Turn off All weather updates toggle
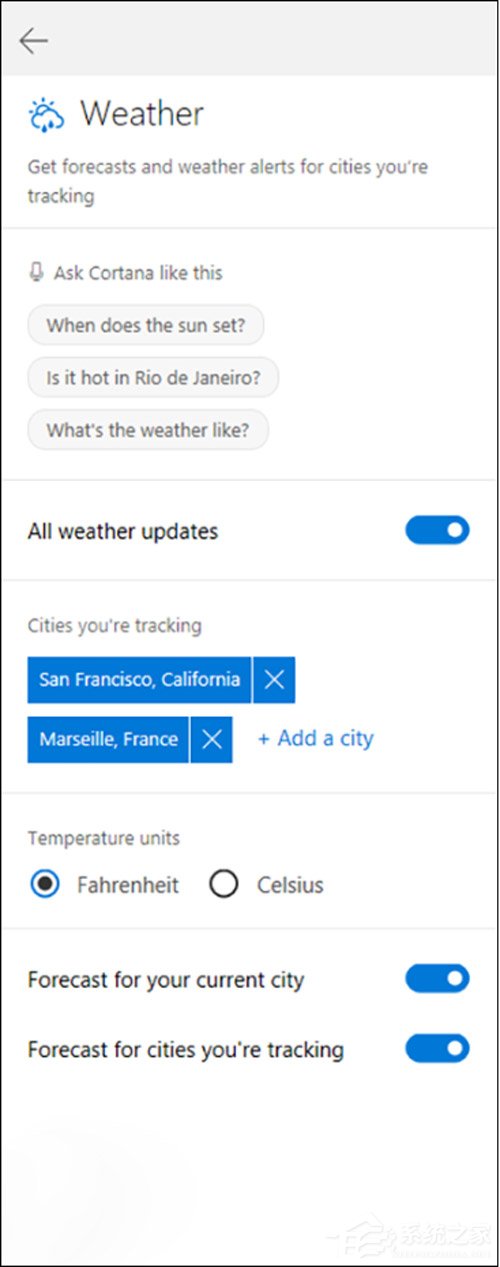Image resolution: width=500 pixels, height=1267 pixels. 437,531
